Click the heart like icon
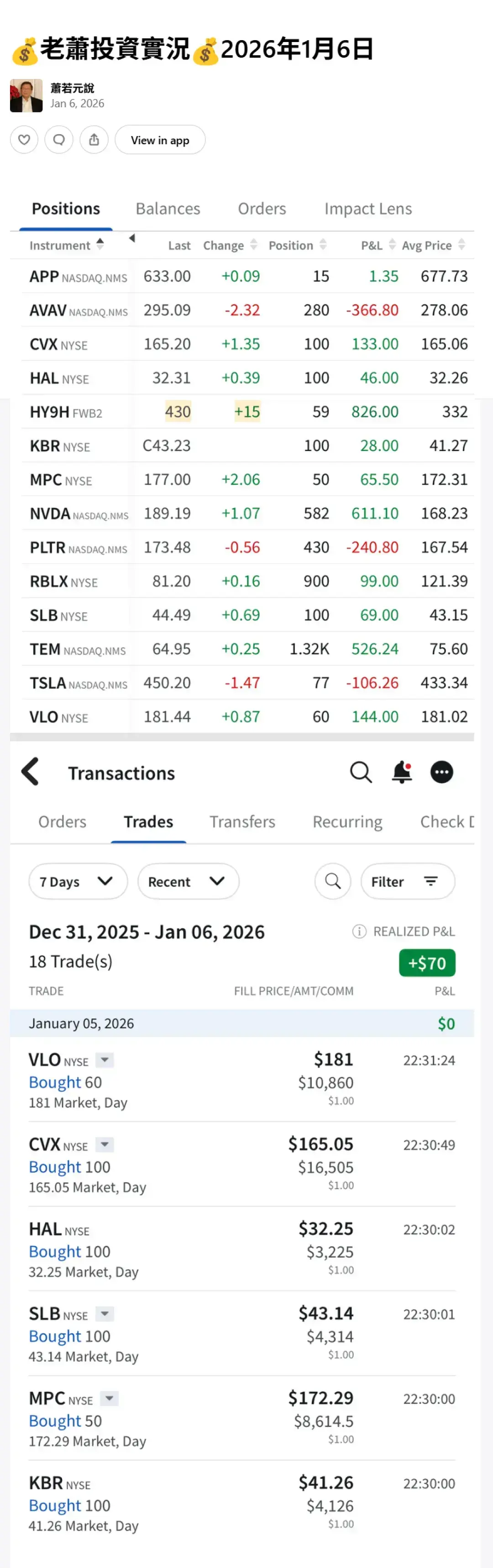The image size is (493, 1568). point(24,140)
